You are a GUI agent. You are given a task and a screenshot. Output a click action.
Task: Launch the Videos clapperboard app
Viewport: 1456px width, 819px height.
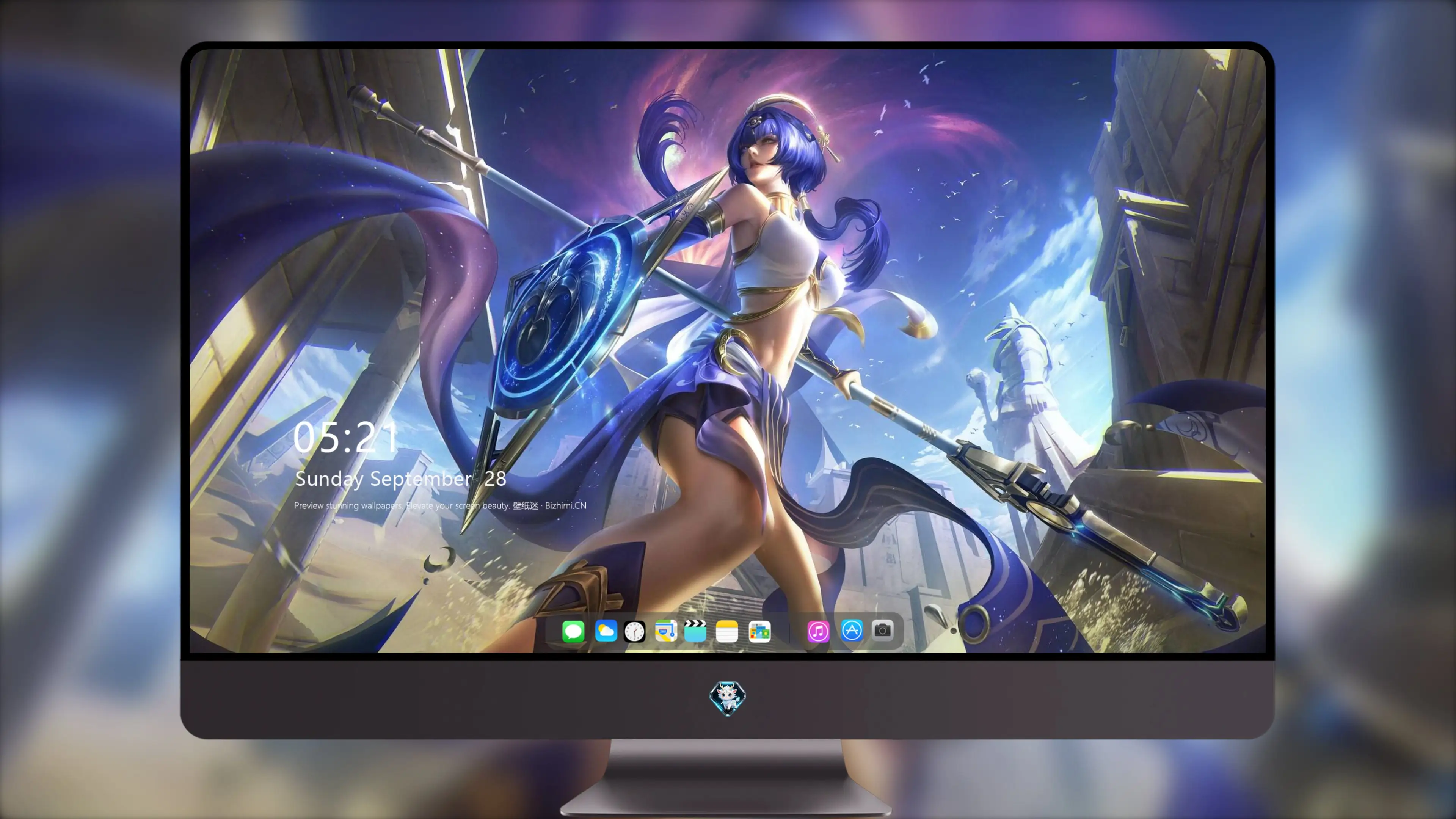pos(695,631)
